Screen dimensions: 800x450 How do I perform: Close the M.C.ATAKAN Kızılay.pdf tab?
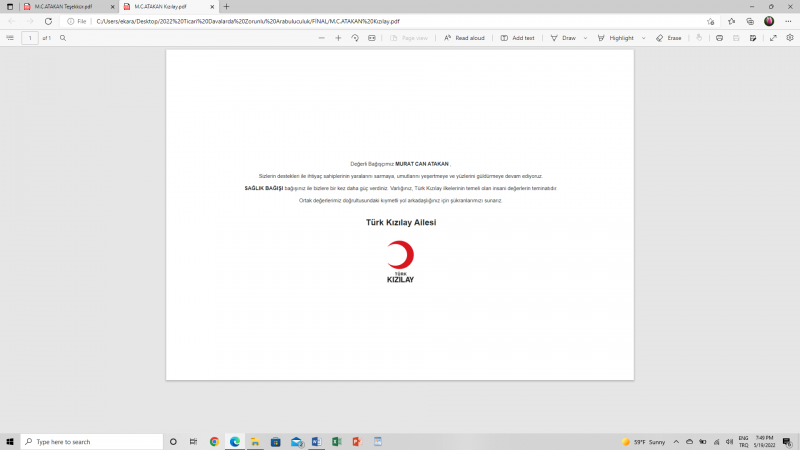[x=212, y=7]
